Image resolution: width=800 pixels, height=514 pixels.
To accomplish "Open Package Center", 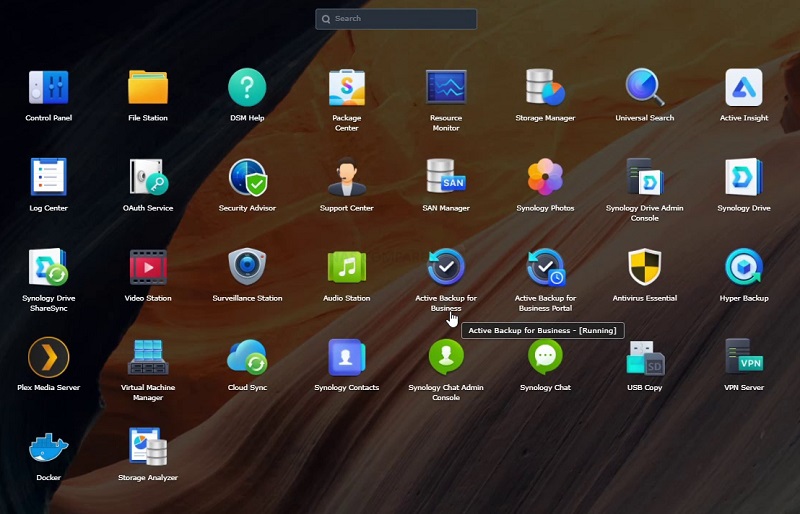I will [347, 88].
